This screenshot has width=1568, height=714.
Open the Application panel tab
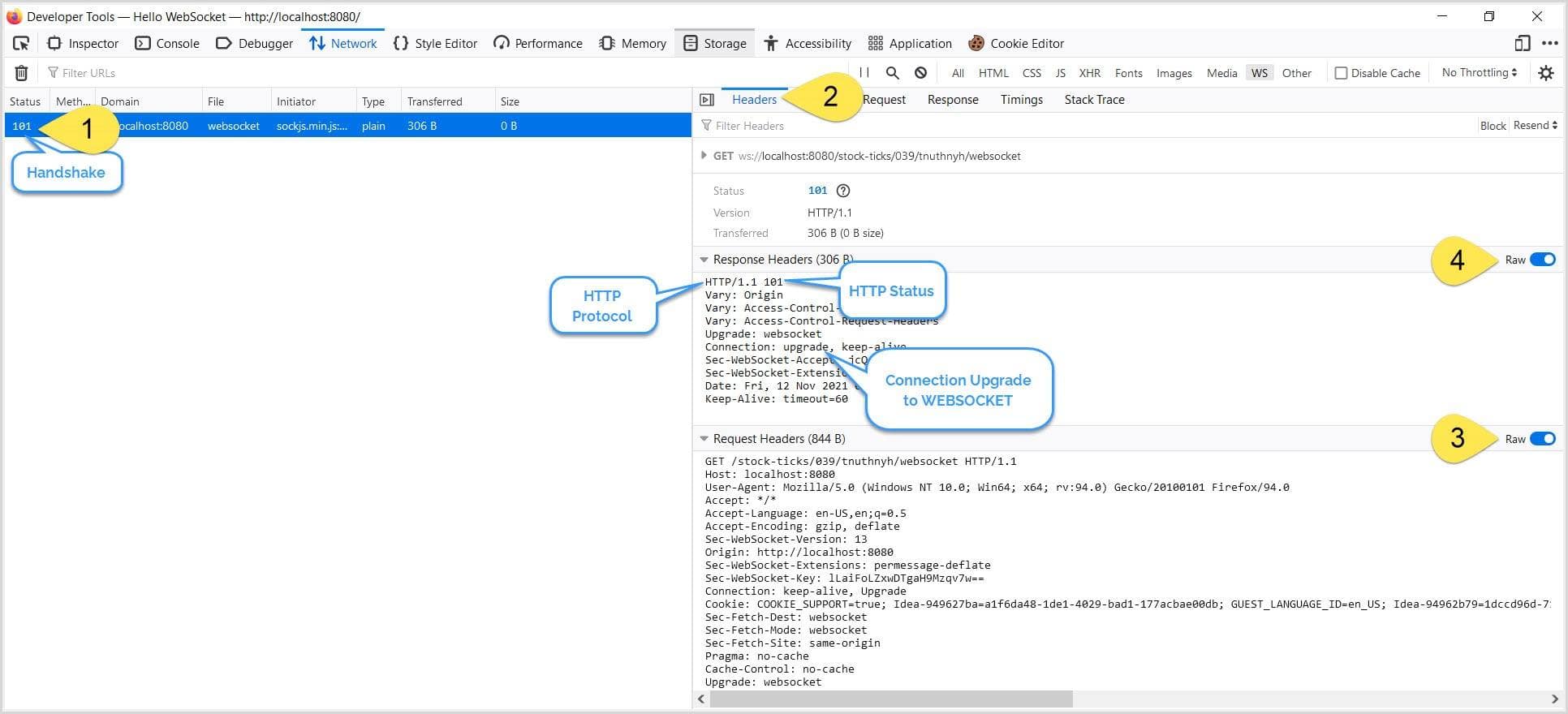pyautogui.click(x=910, y=44)
